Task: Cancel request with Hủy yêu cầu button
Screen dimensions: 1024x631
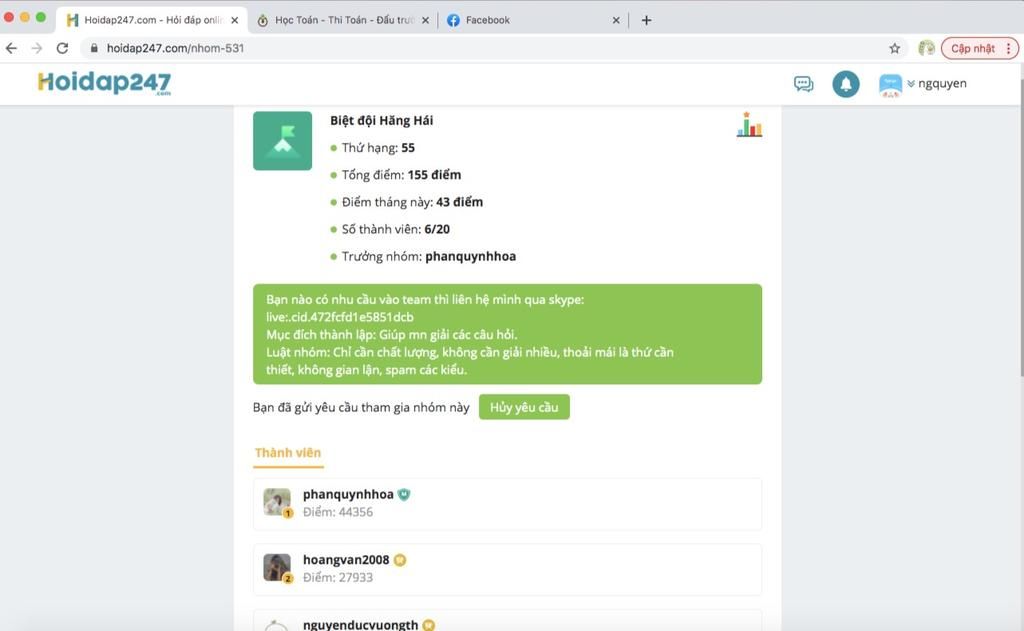Action: tap(524, 407)
